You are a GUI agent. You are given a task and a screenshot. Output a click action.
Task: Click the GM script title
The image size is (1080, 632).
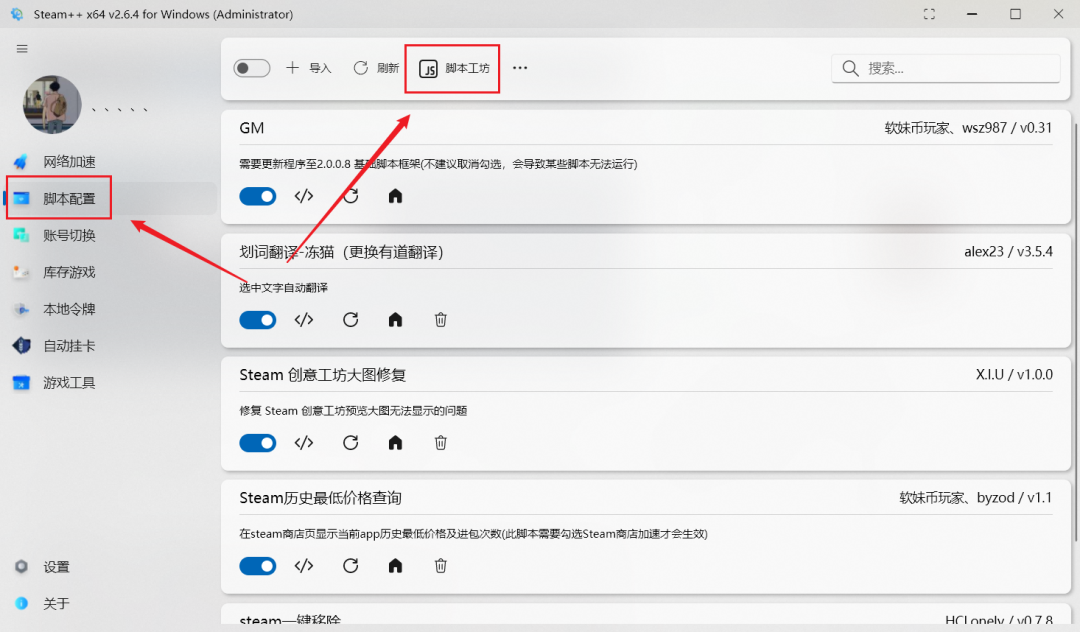tap(251, 128)
